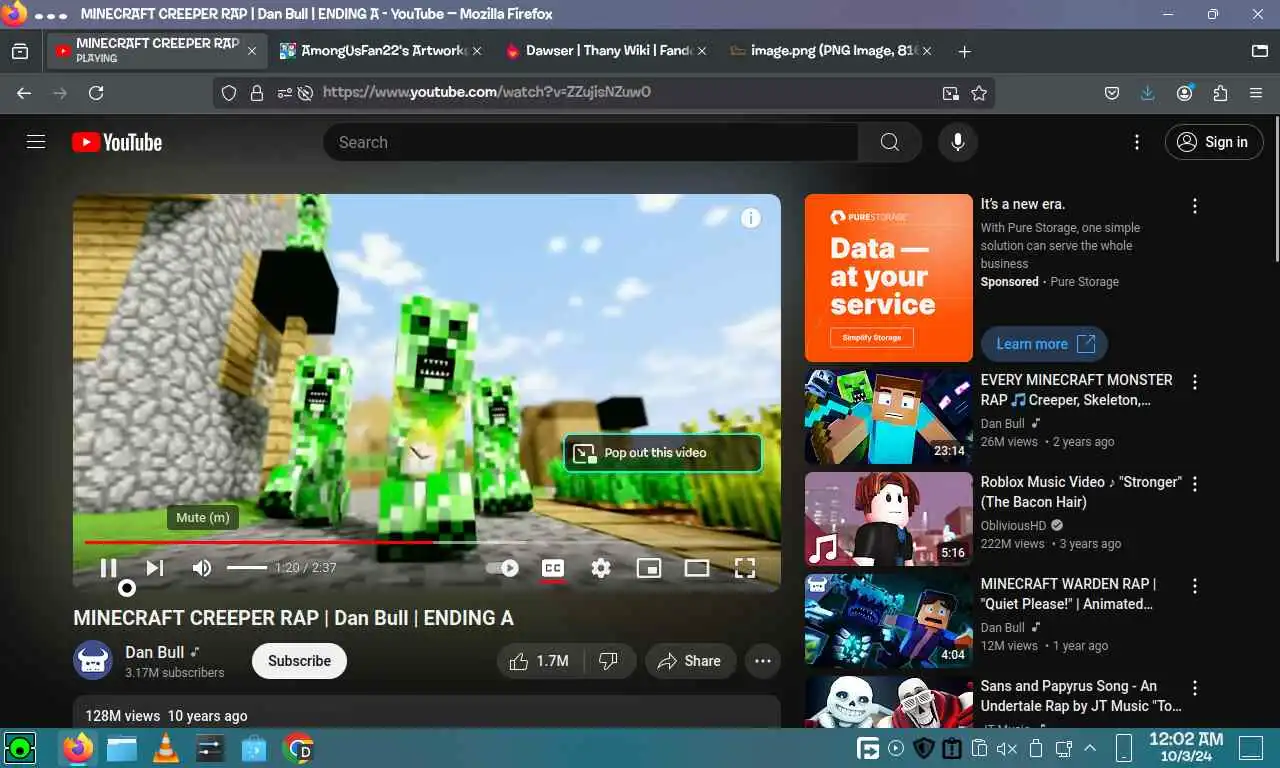This screenshot has height=768, width=1280.
Task: Subscribe to Dan Bull
Action: pos(299,661)
